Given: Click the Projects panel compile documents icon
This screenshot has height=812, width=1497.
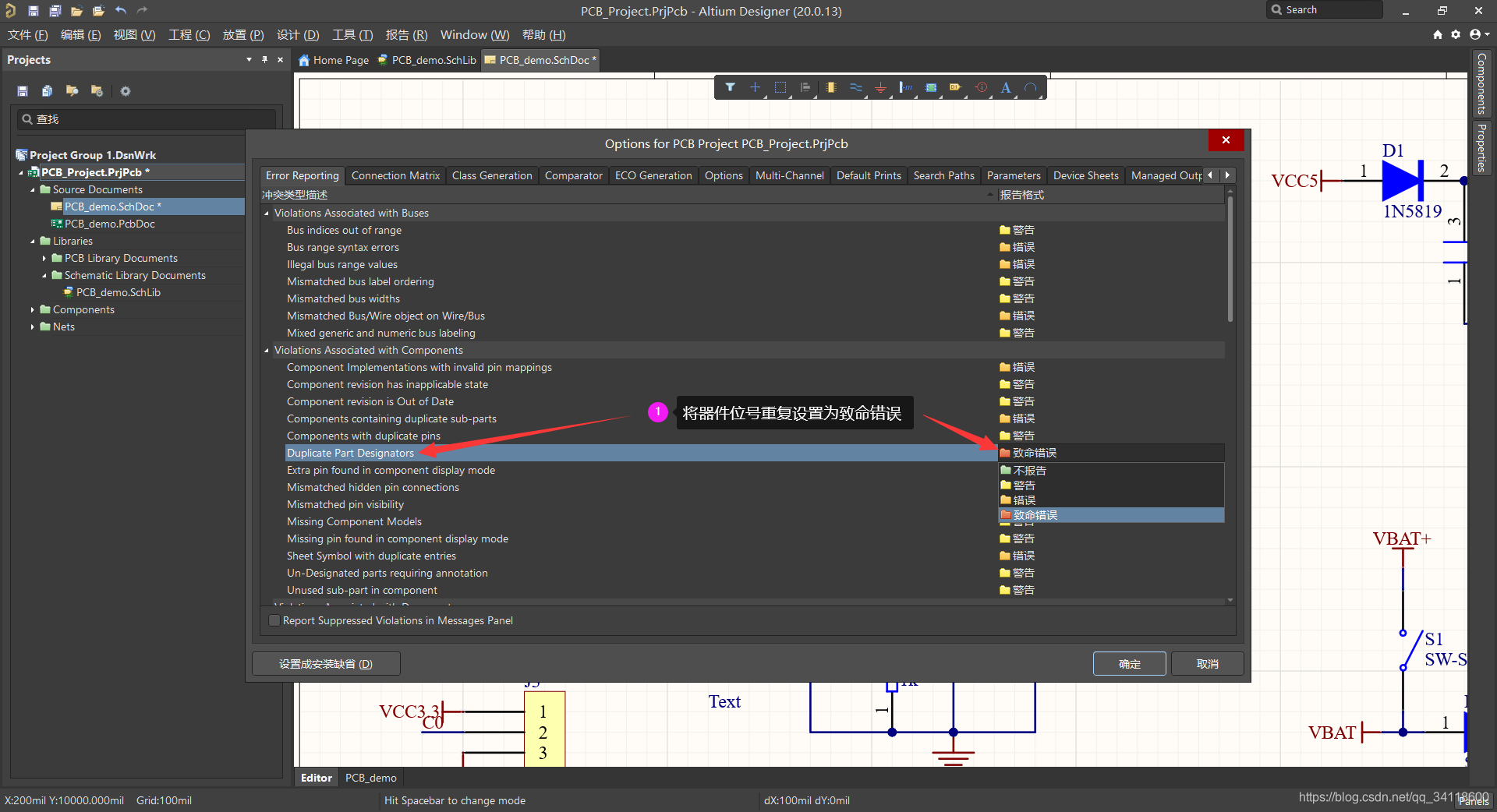Looking at the screenshot, I should 48,91.
